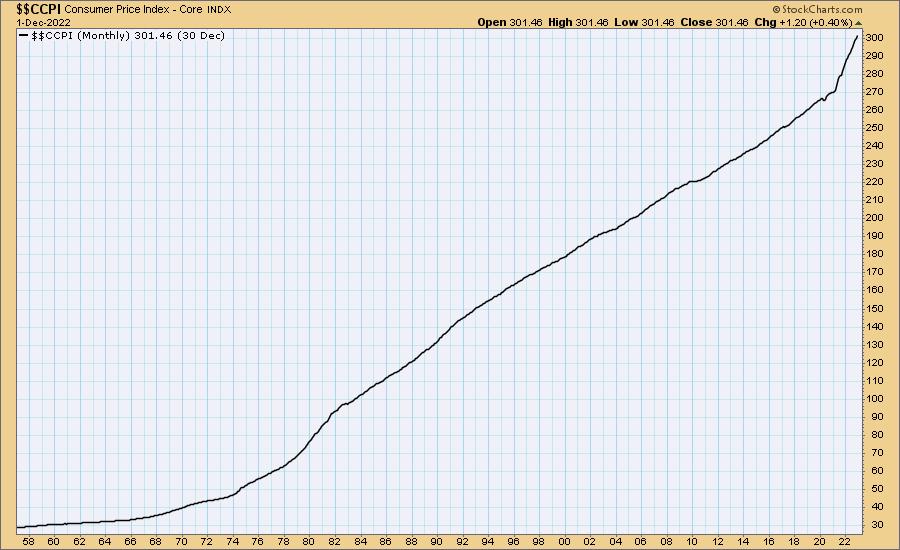Click the 130 label on the price axis
The height and width of the screenshot is (550, 900).
pos(875,344)
